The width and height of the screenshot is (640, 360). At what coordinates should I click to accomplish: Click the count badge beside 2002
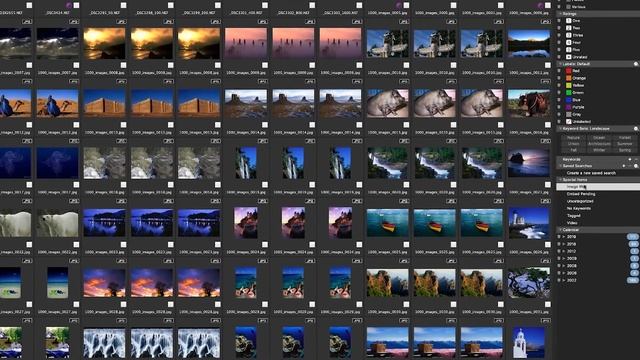633,280
